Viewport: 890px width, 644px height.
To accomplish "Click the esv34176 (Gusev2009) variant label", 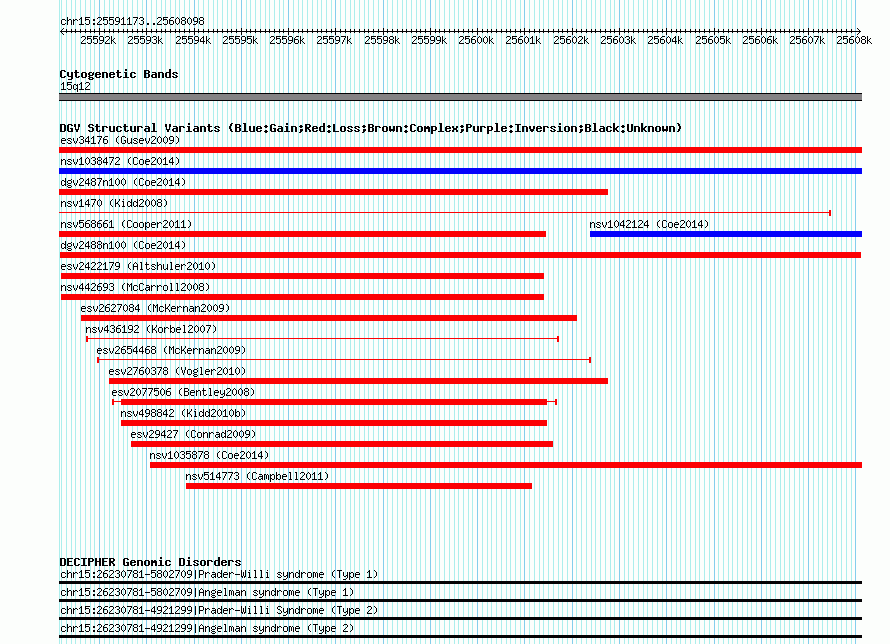I will pos(120,140).
